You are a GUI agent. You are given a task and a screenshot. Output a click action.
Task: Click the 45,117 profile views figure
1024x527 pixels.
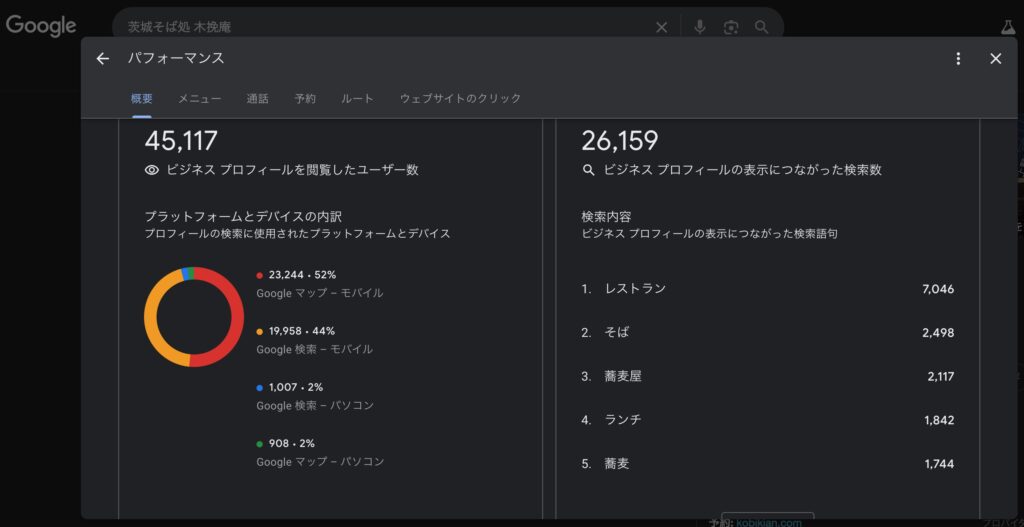point(181,141)
